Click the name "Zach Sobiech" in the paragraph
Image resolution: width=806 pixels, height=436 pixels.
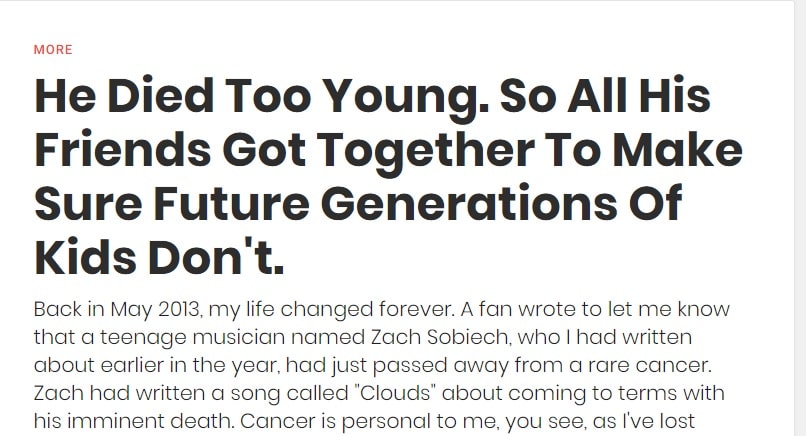pyautogui.click(x=439, y=337)
